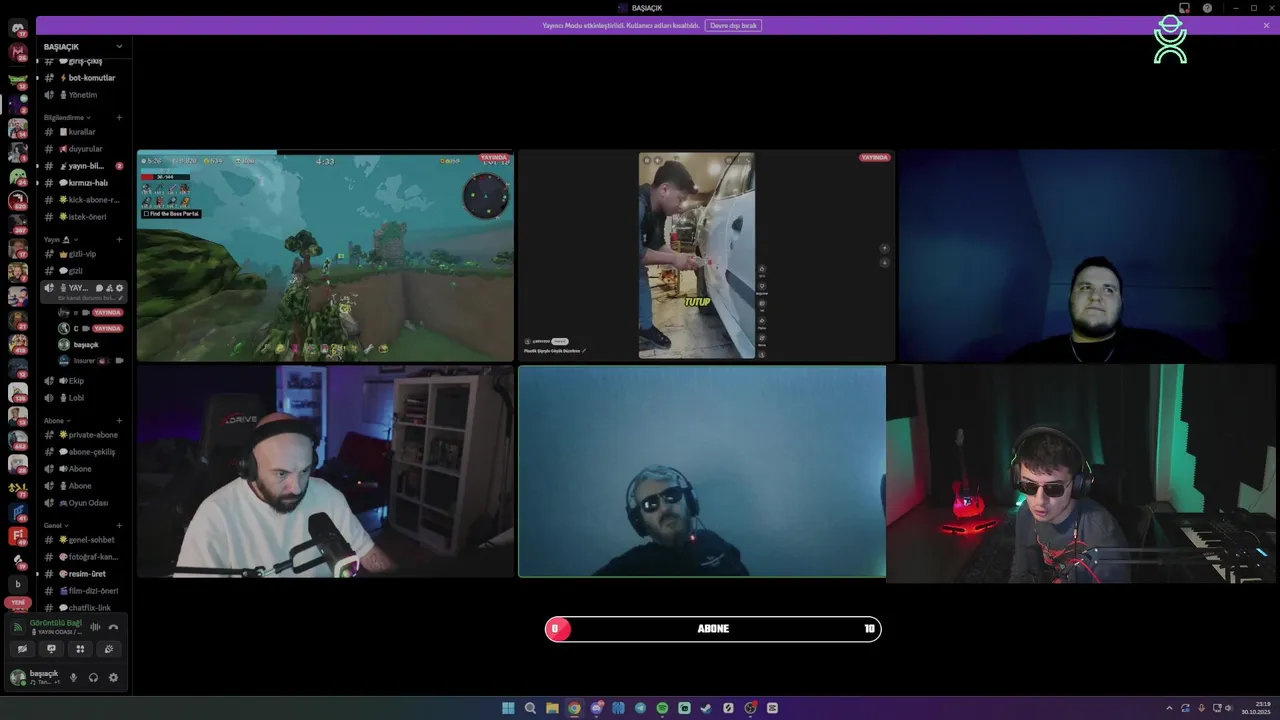The height and width of the screenshot is (720, 1280).
Task: Open activities launcher icon
Action: (80, 649)
